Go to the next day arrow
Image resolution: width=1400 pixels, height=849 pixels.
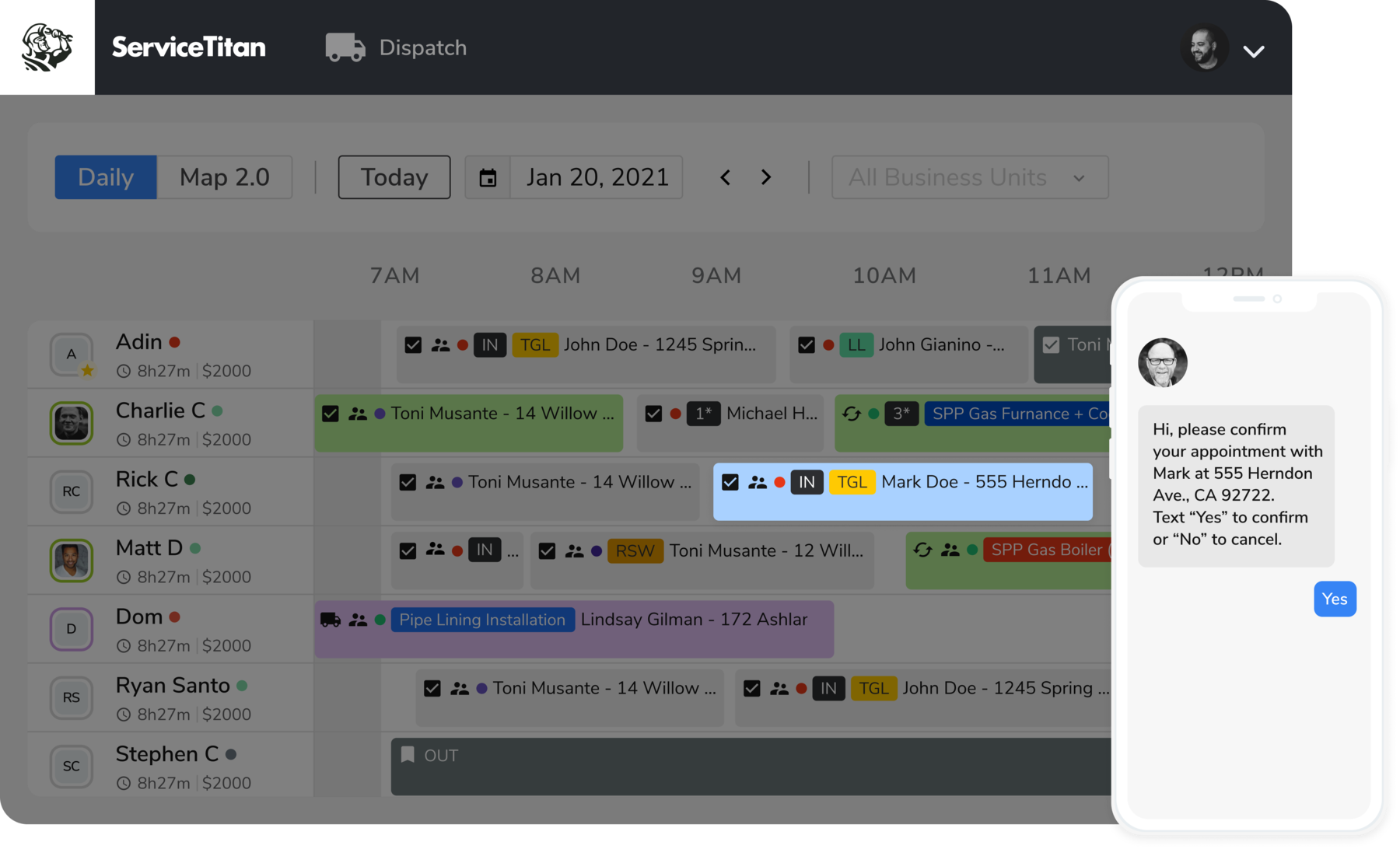point(766,177)
